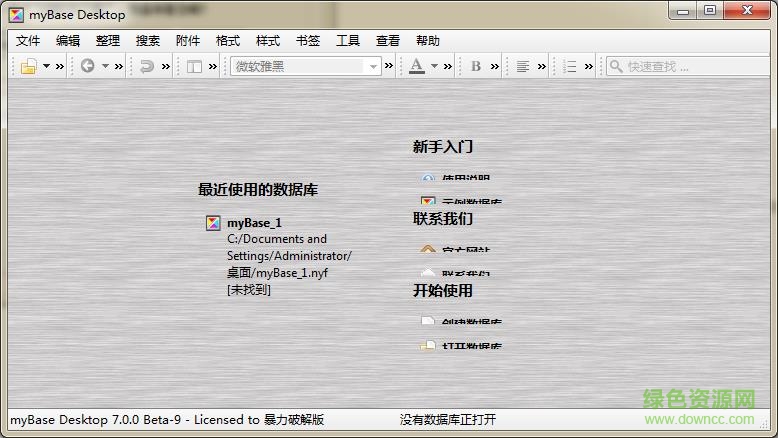Click the panel layout icon
Screen dimensions: 778x438
(194, 67)
